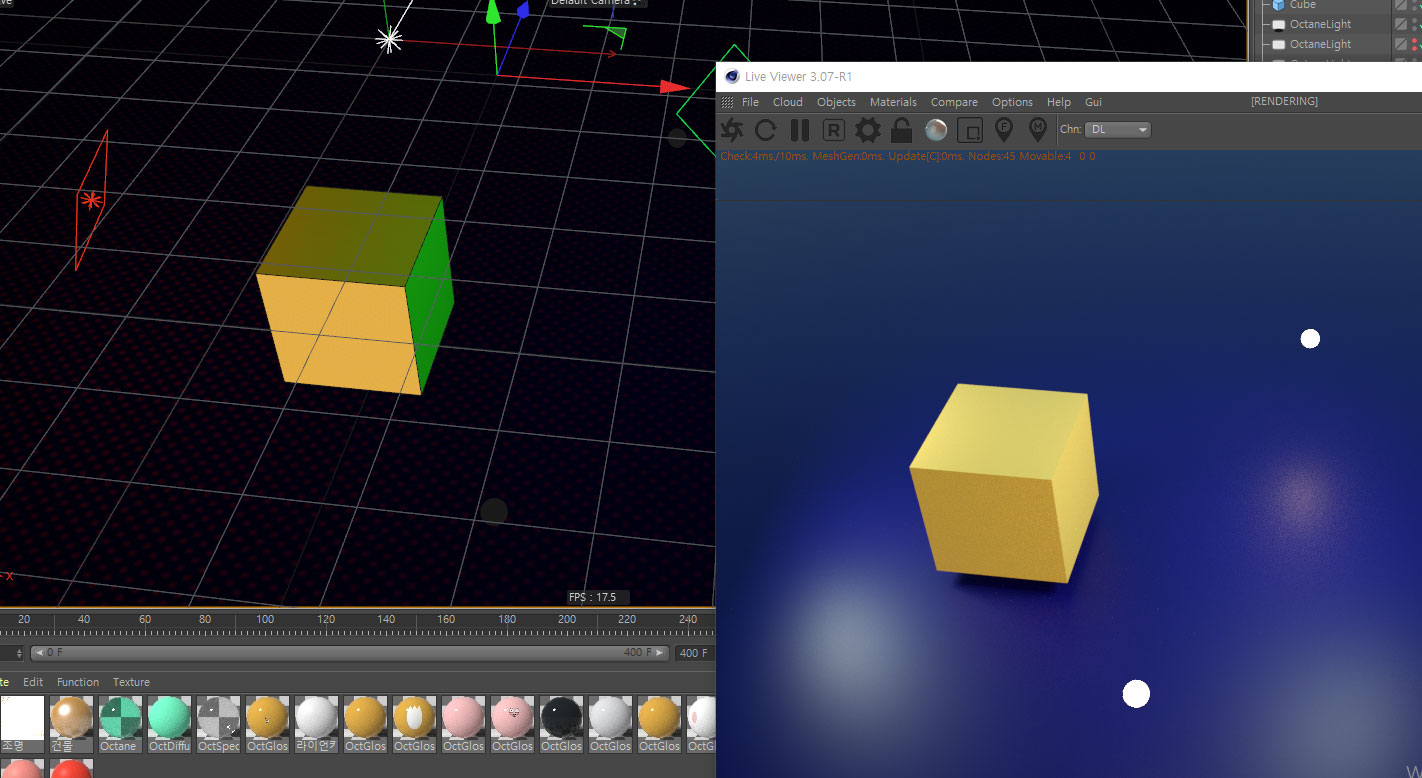Open the Cloud menu
1422x778 pixels.
tap(788, 102)
